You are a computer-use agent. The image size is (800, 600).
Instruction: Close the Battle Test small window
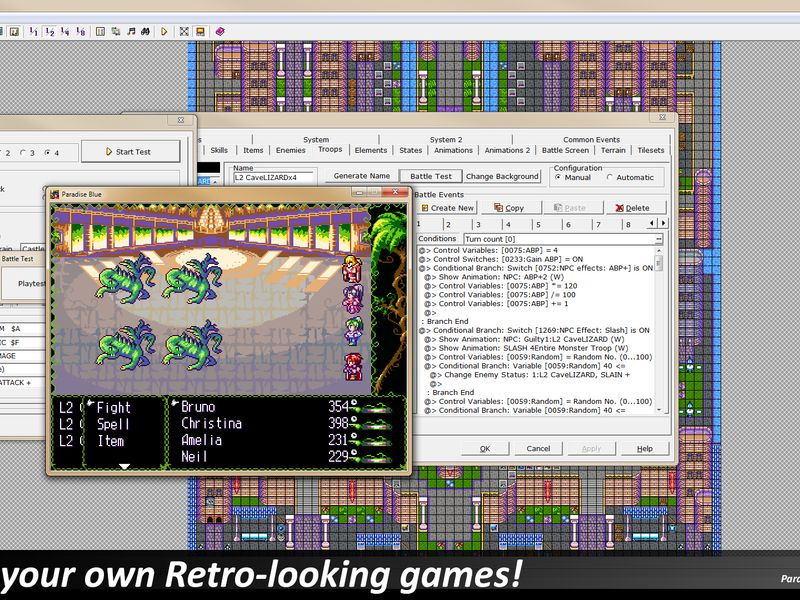(181, 120)
